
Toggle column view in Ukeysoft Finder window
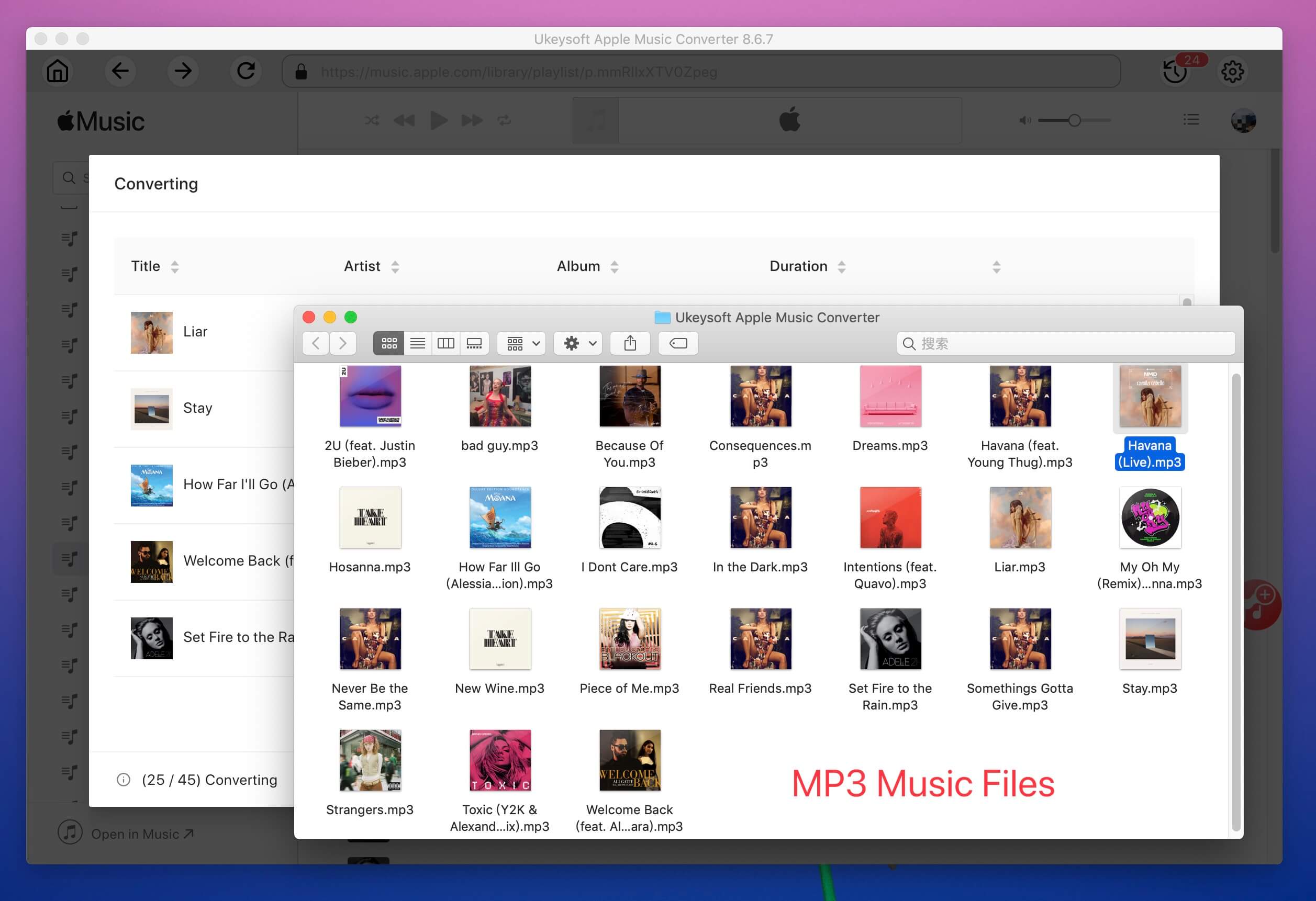[446, 344]
